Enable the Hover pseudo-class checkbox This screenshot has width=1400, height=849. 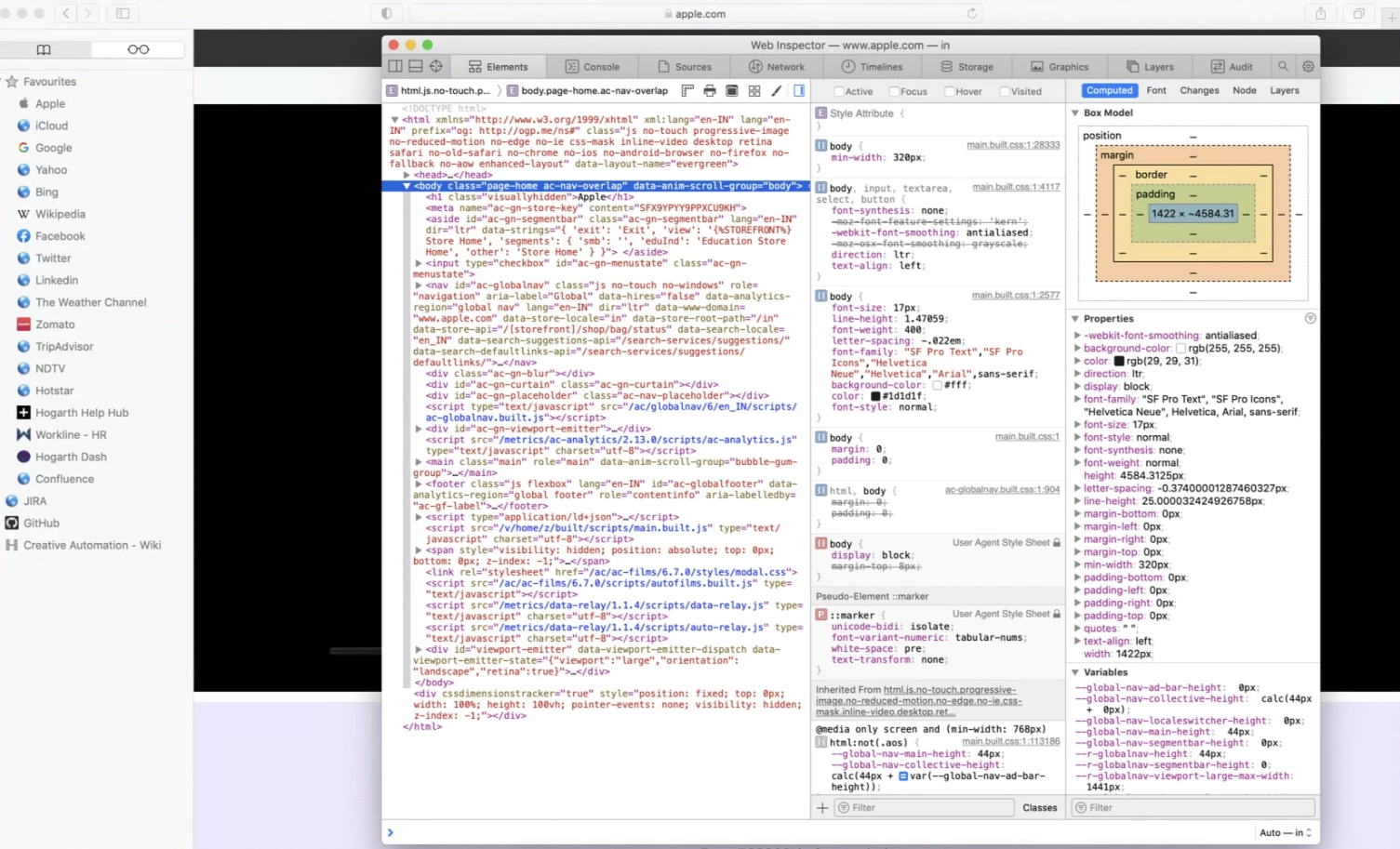tap(950, 91)
